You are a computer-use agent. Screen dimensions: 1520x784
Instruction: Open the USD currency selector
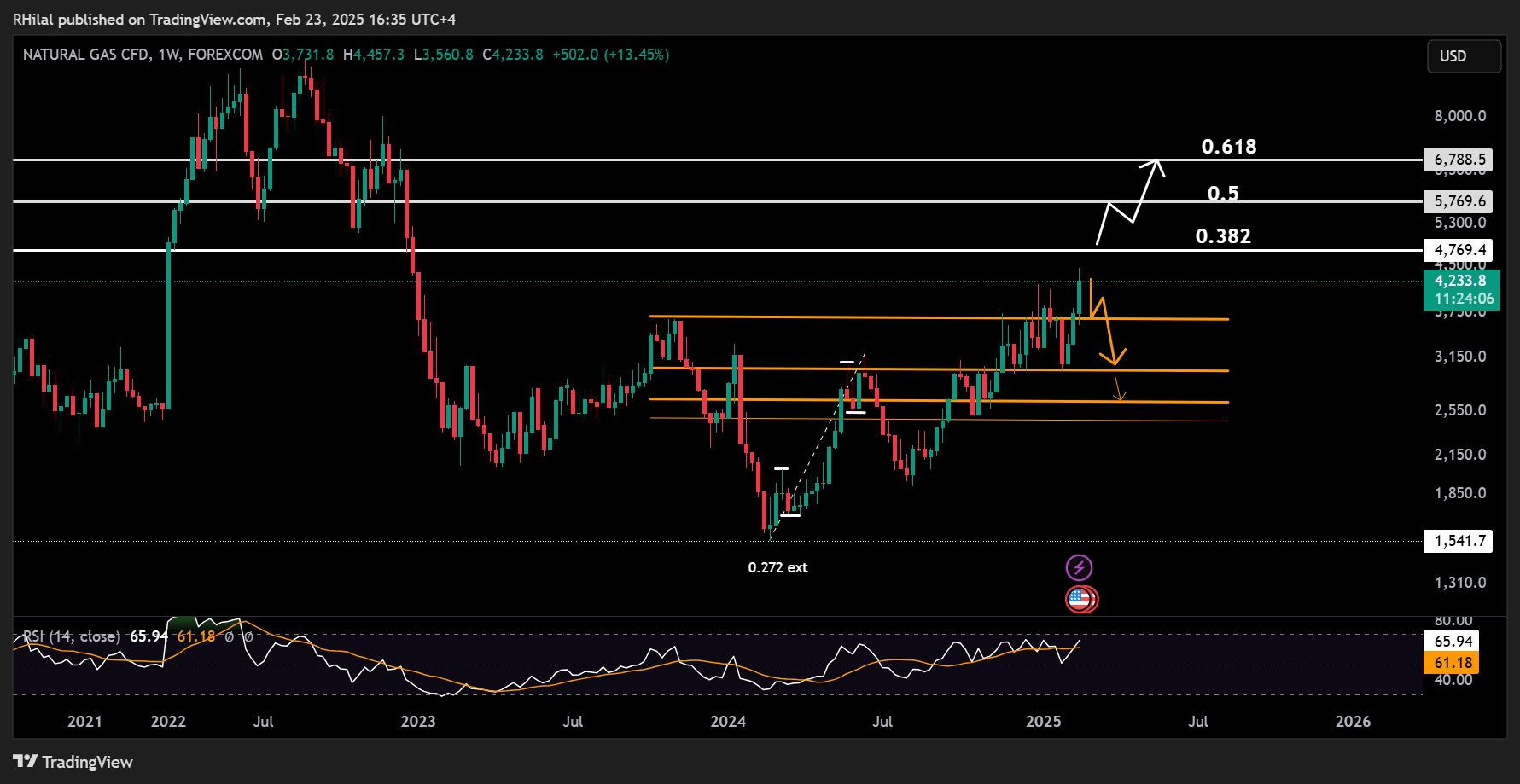point(1464,56)
